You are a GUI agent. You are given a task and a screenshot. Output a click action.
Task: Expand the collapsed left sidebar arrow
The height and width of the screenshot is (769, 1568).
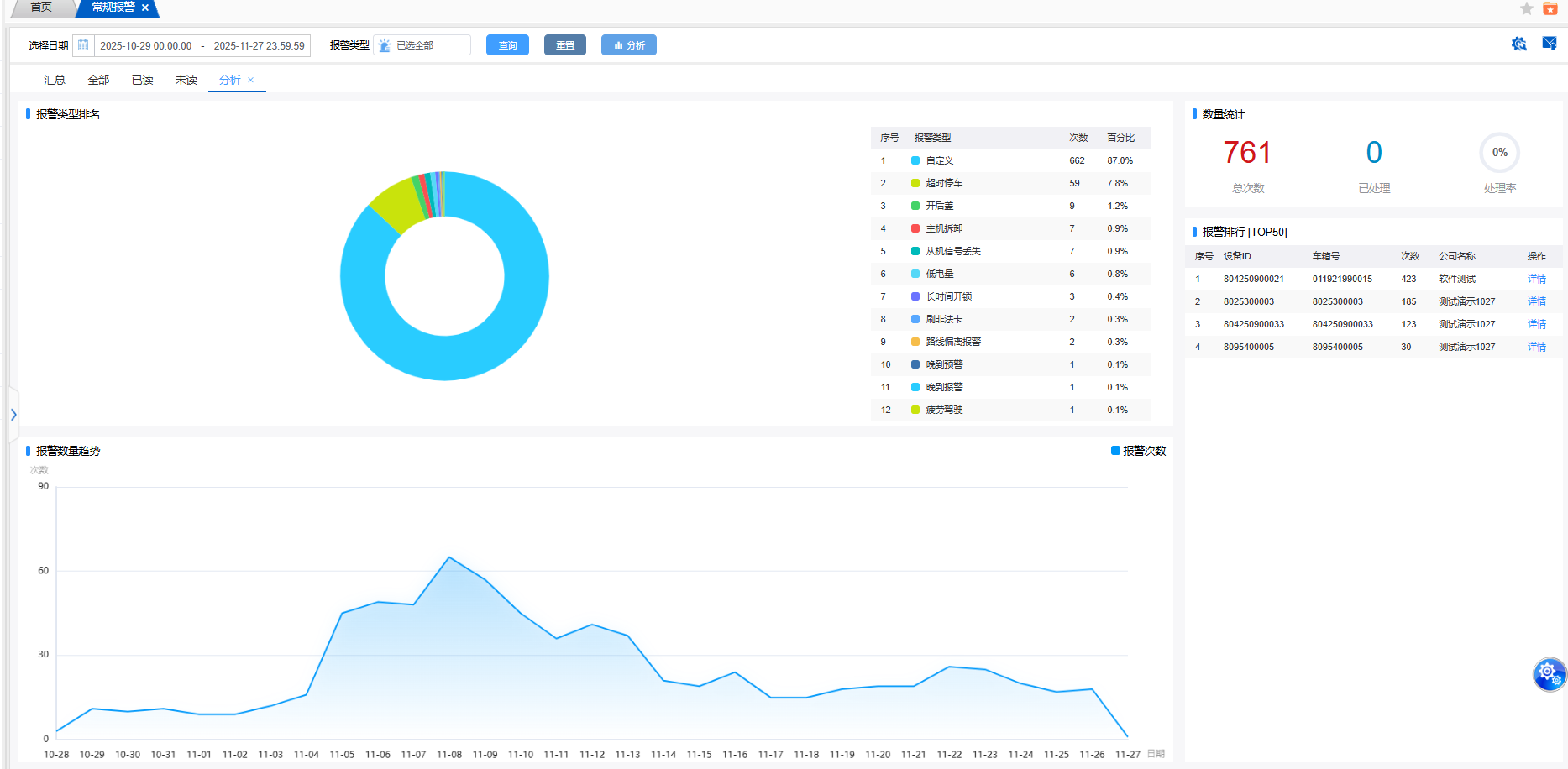[13, 415]
